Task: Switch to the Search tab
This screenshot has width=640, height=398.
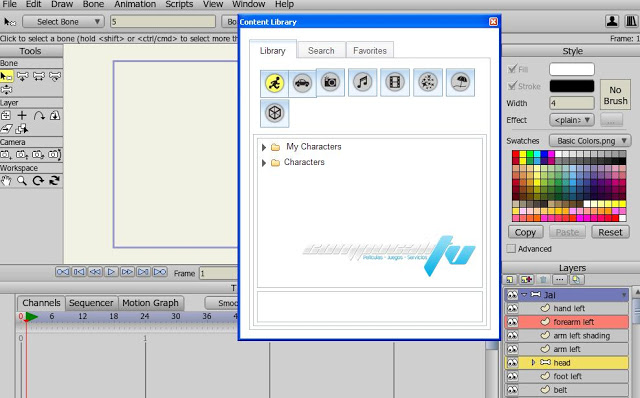Action: tap(321, 51)
